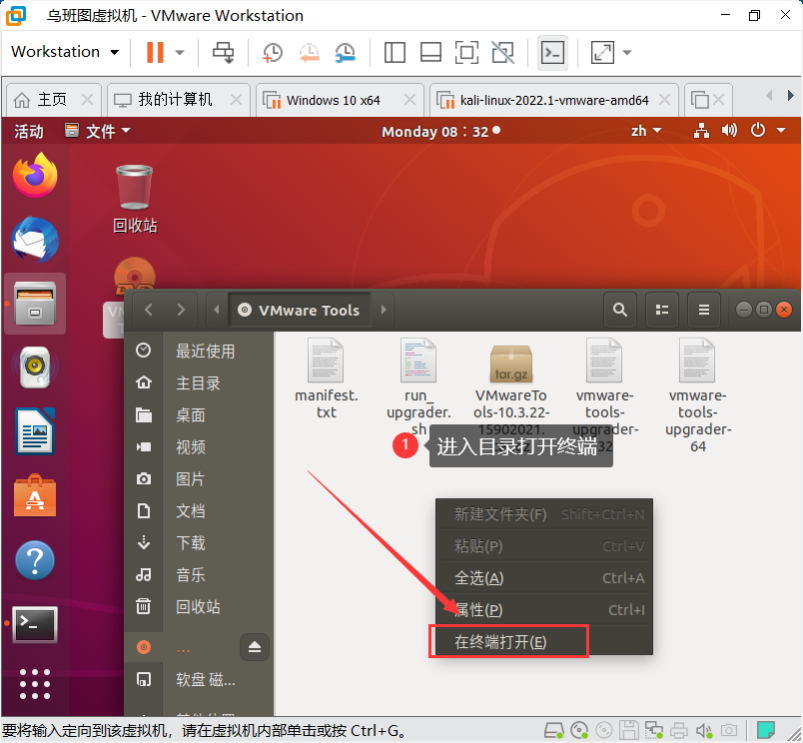Click the VMware pause virtual machine icon
Viewport: 803px width, 743px height.
(x=155, y=52)
